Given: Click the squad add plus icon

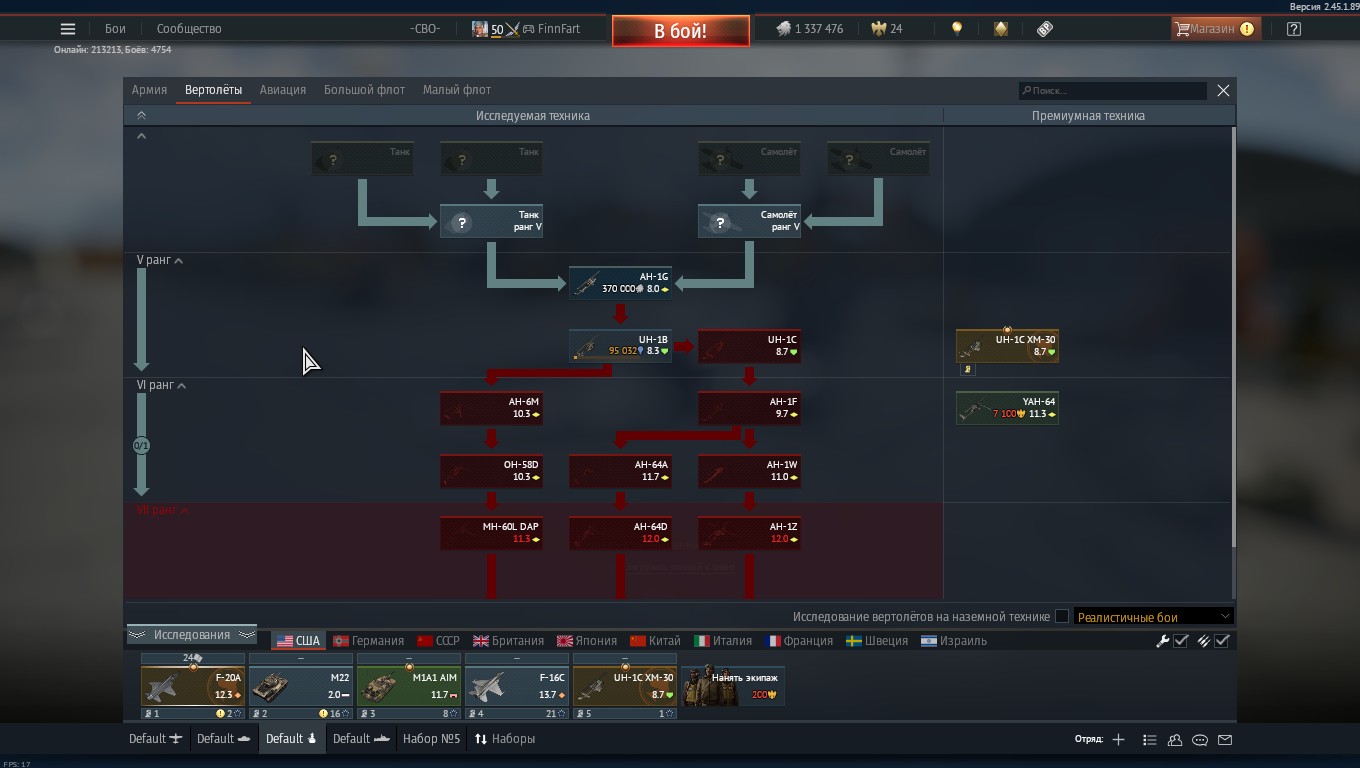Looking at the screenshot, I should (x=1118, y=739).
